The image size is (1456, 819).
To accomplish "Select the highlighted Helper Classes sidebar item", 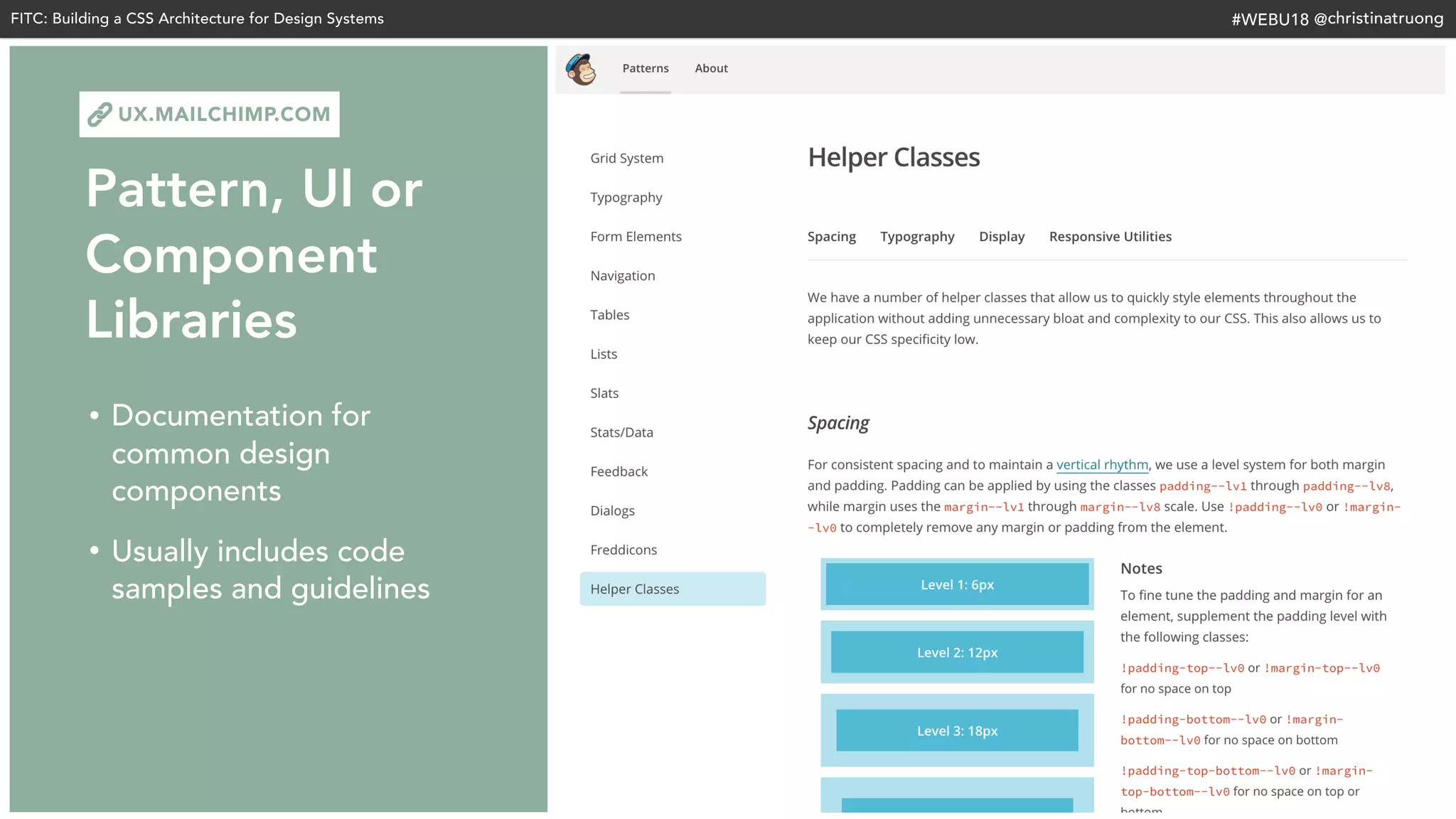I will [x=673, y=589].
